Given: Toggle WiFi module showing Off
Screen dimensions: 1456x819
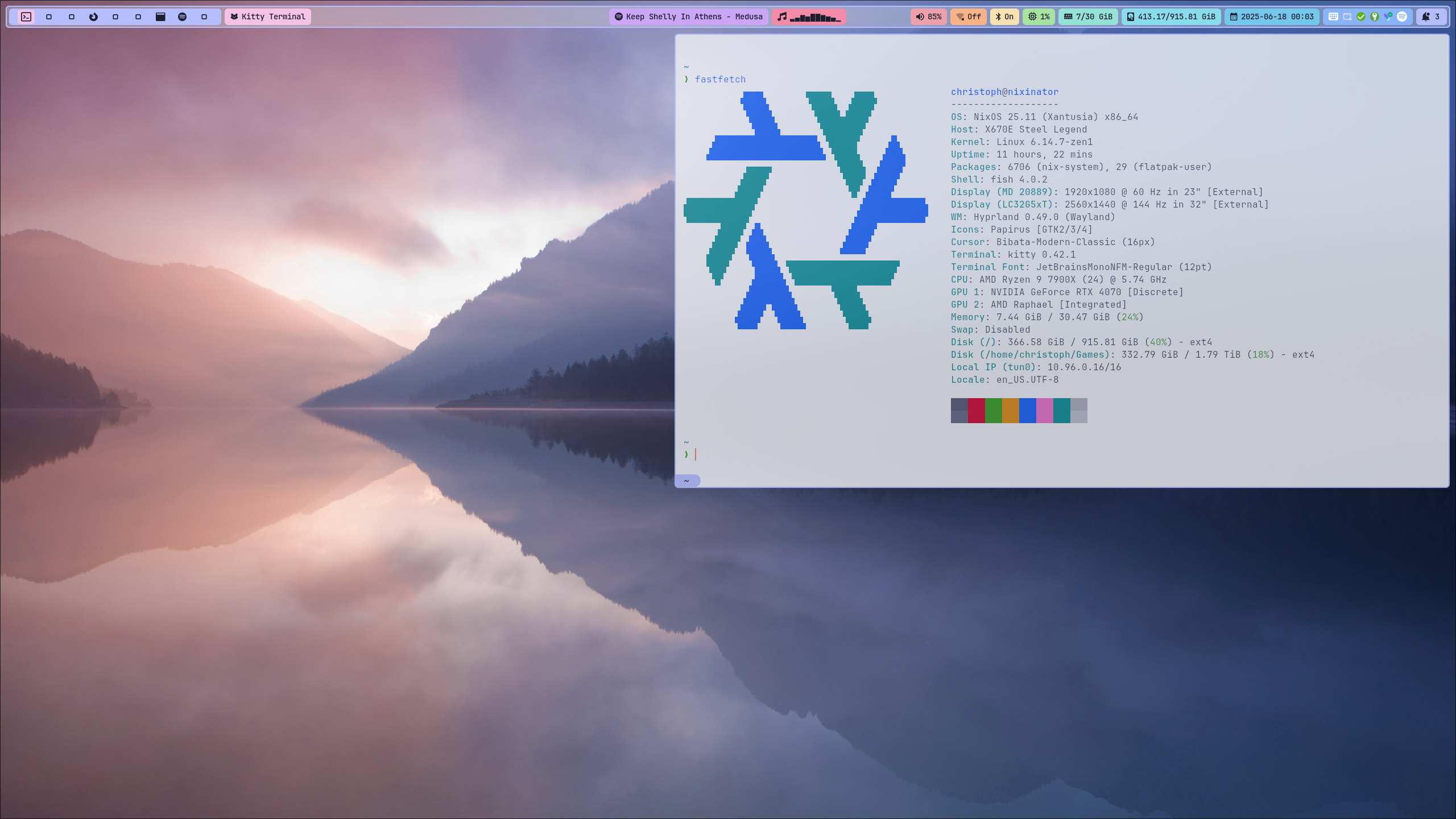Looking at the screenshot, I should [968, 16].
